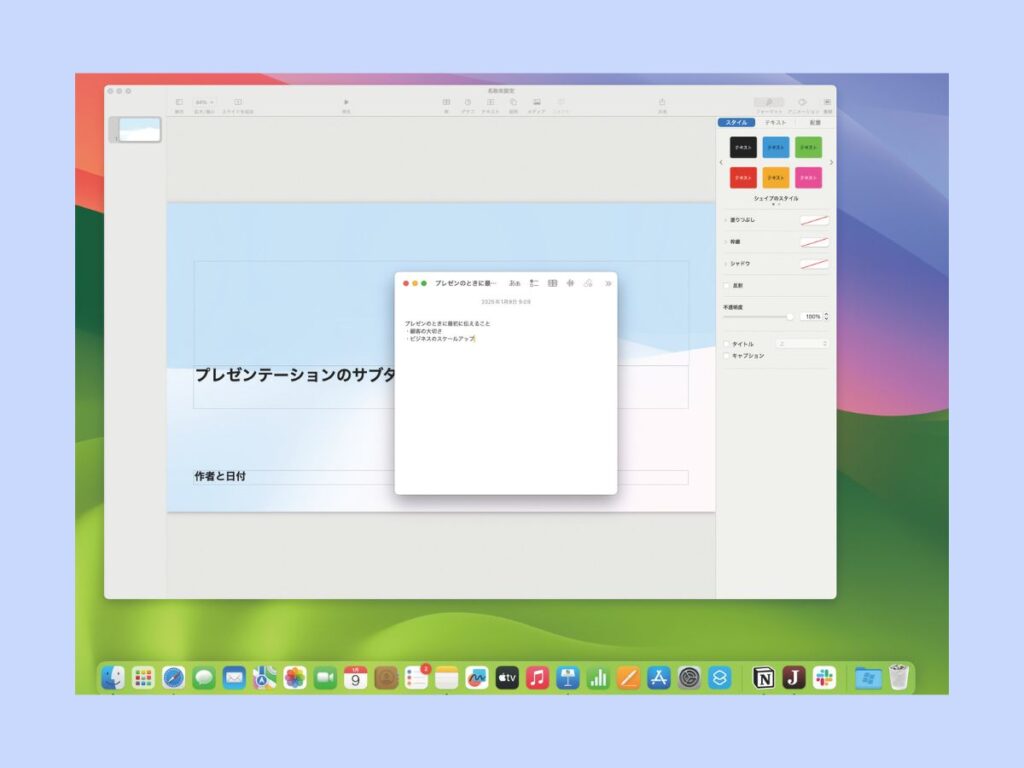Apply the blue shape style
Screen dimensions: 1024x768
776,148
